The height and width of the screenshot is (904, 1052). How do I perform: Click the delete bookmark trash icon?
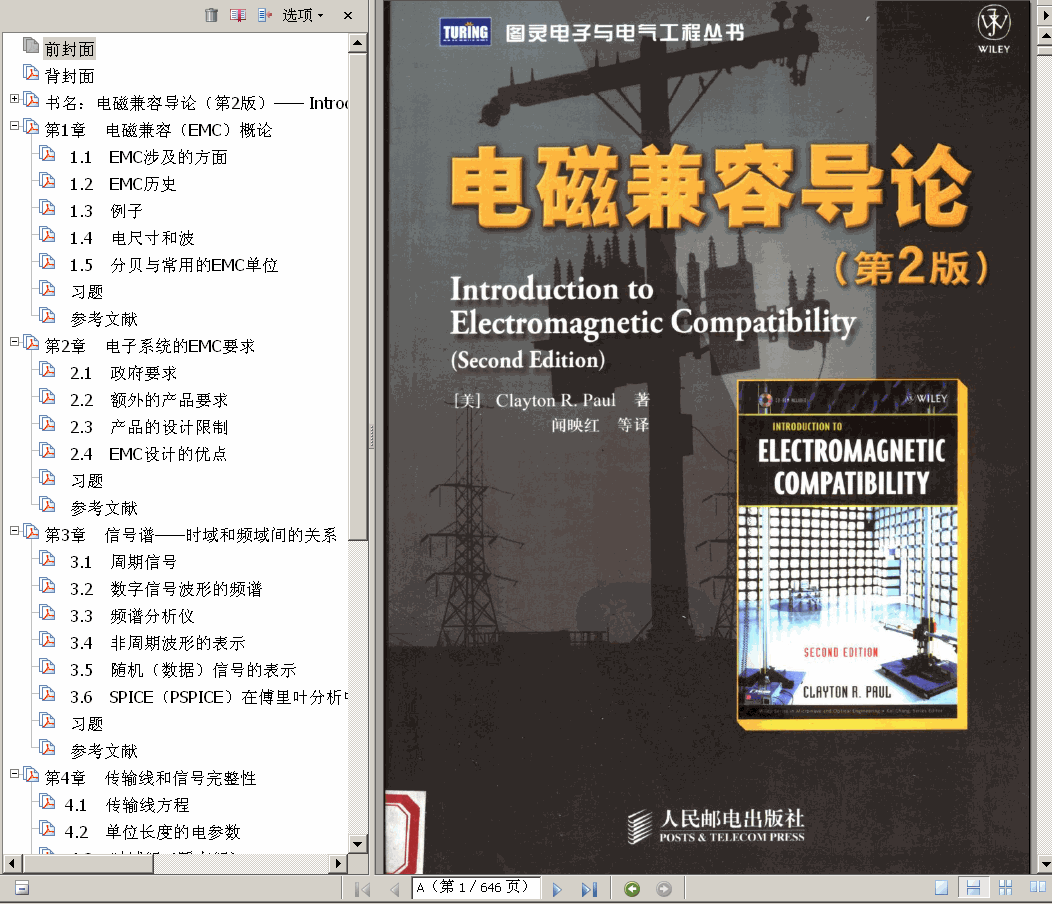[x=211, y=15]
